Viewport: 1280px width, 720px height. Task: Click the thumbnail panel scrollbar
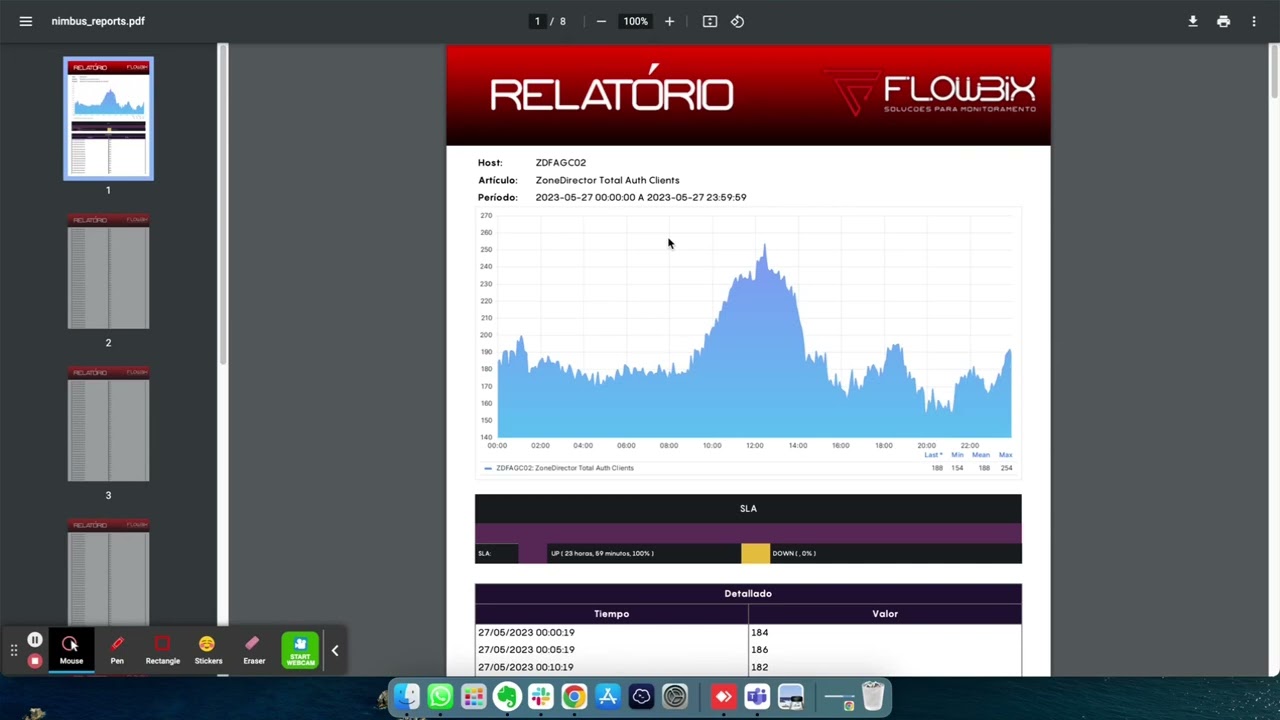[223, 205]
